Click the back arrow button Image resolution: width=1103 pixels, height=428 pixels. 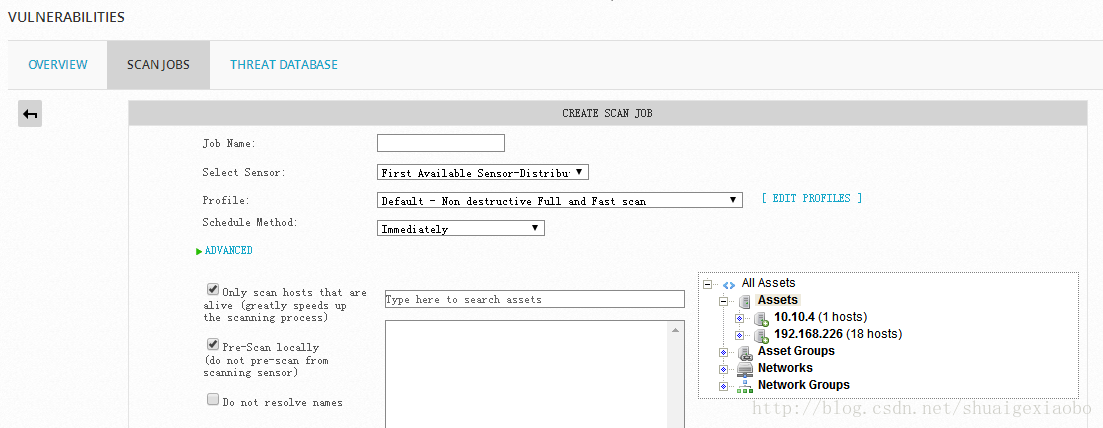pyautogui.click(x=30, y=114)
